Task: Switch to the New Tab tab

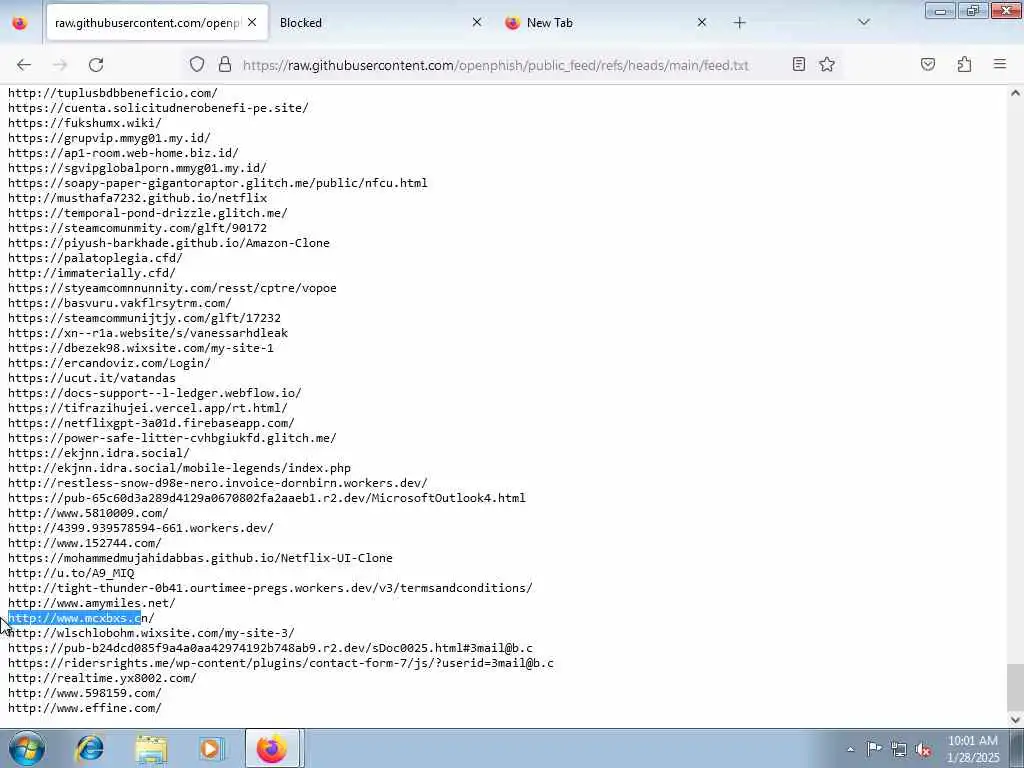Action: 607,22
